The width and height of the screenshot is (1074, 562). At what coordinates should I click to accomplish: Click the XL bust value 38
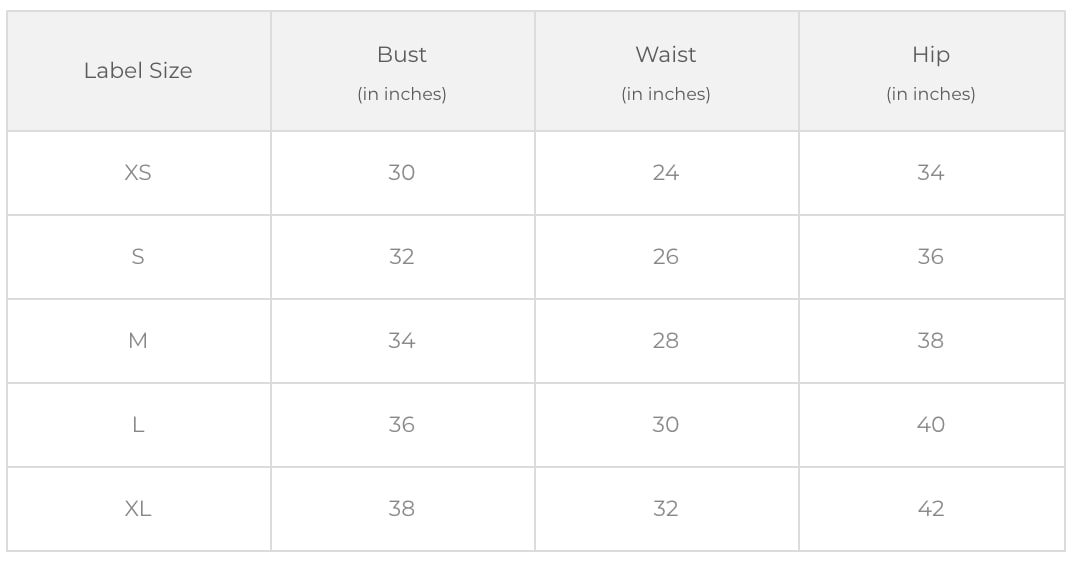coord(402,509)
